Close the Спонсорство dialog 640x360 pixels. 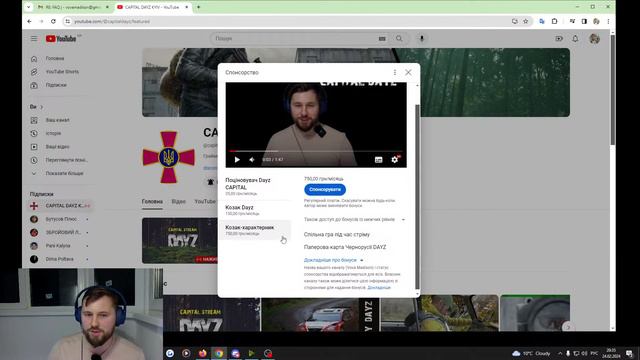[x=408, y=72]
